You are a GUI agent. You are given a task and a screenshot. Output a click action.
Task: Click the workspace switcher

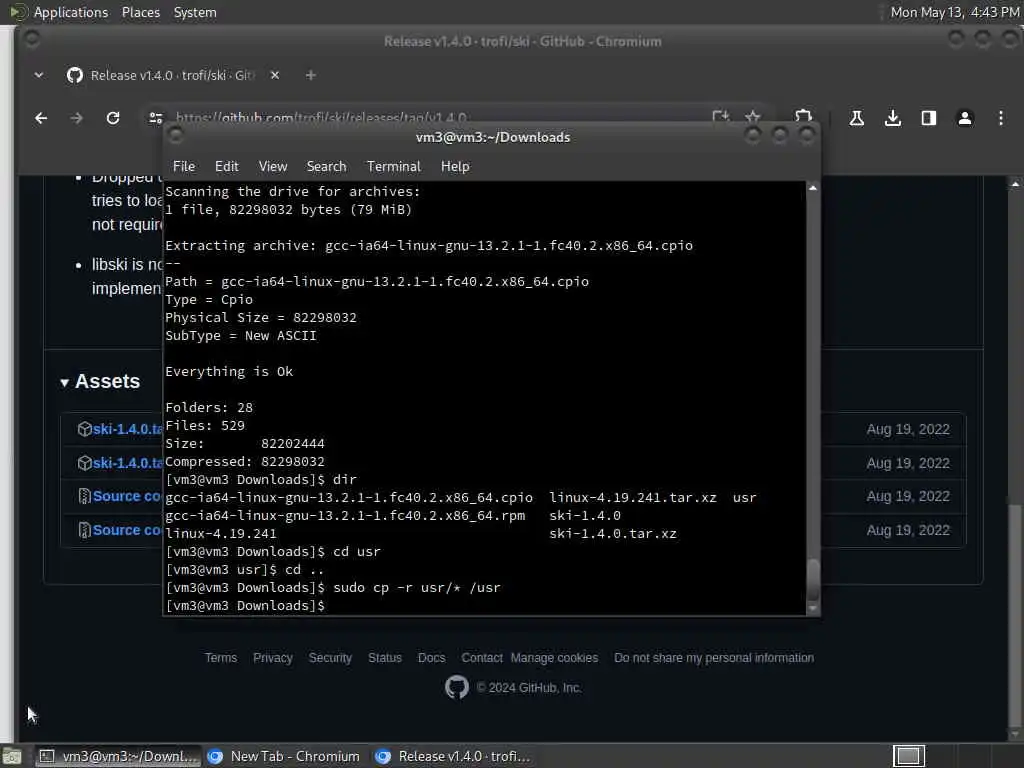tap(908, 756)
